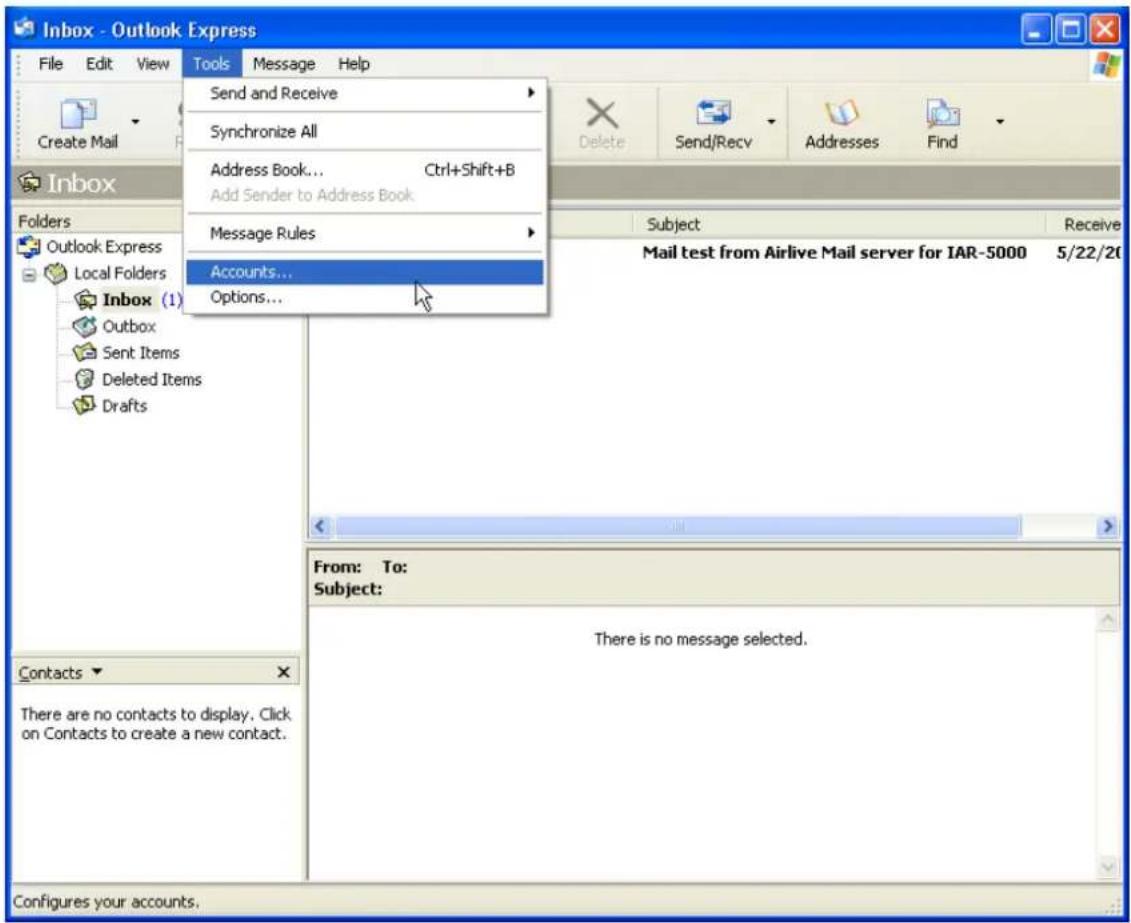Click the Outlook Express title bar icon
This screenshot has height=923, width=1131.
(25, 28)
